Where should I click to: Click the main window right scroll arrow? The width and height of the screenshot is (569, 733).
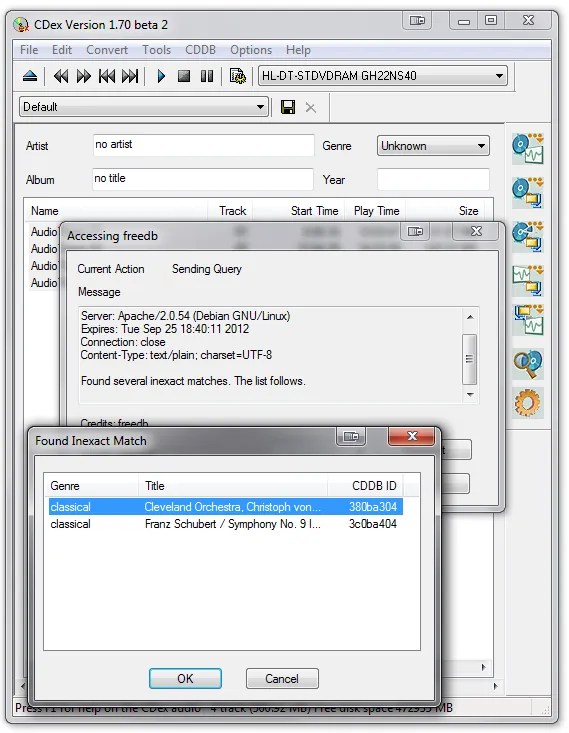coord(495,686)
